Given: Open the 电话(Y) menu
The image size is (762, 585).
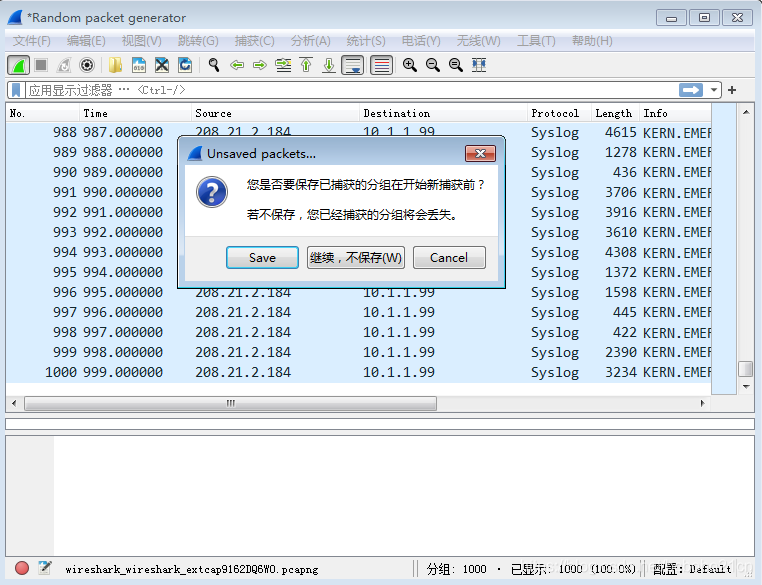Looking at the screenshot, I should (421, 41).
